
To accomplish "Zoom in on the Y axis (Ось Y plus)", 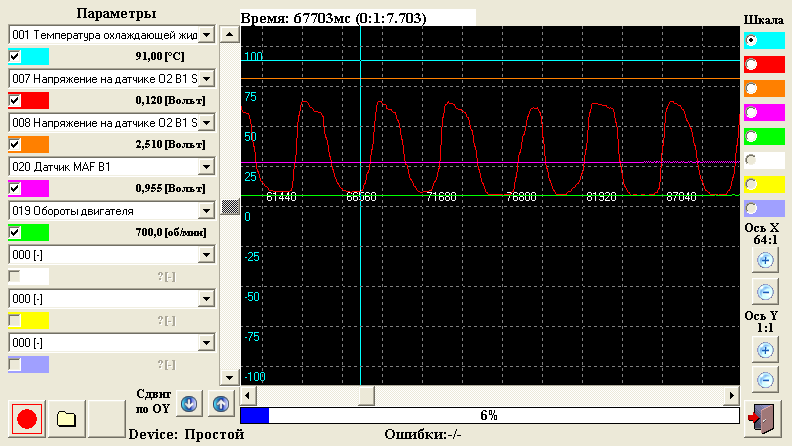I will point(765,350).
